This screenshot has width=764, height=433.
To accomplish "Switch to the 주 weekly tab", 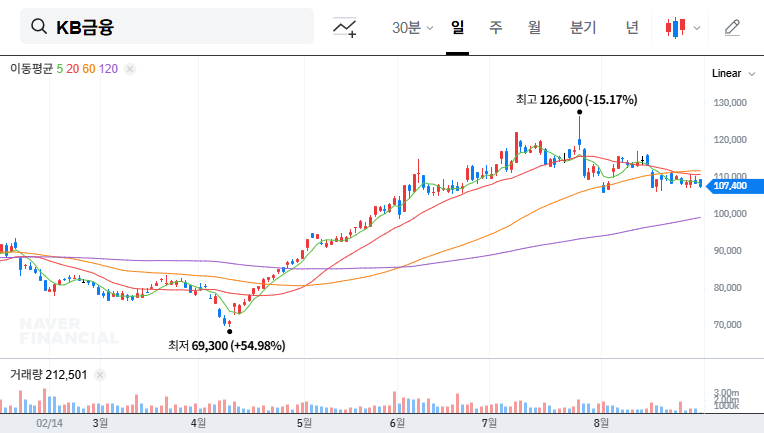I will (496, 27).
